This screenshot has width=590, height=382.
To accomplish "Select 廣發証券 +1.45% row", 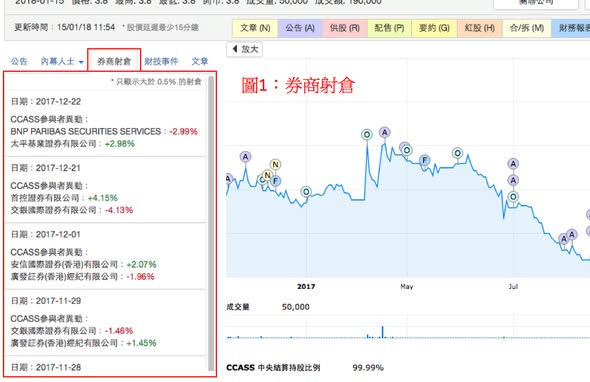I will point(83,343).
